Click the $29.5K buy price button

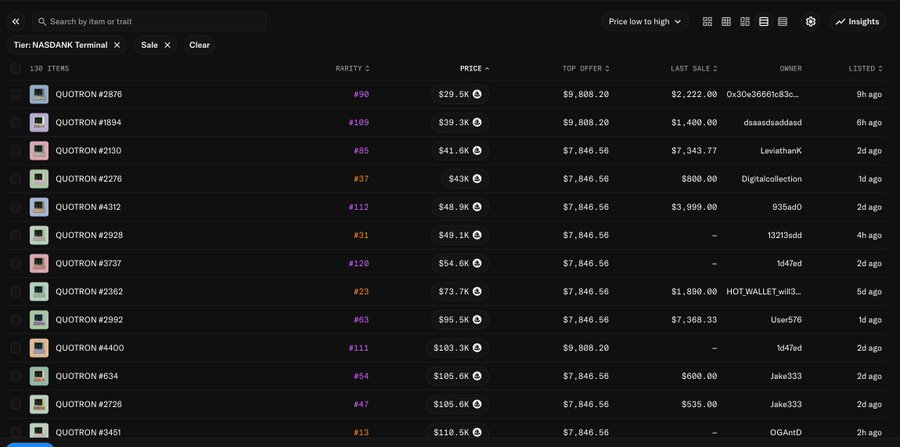pyautogui.click(x=460, y=94)
